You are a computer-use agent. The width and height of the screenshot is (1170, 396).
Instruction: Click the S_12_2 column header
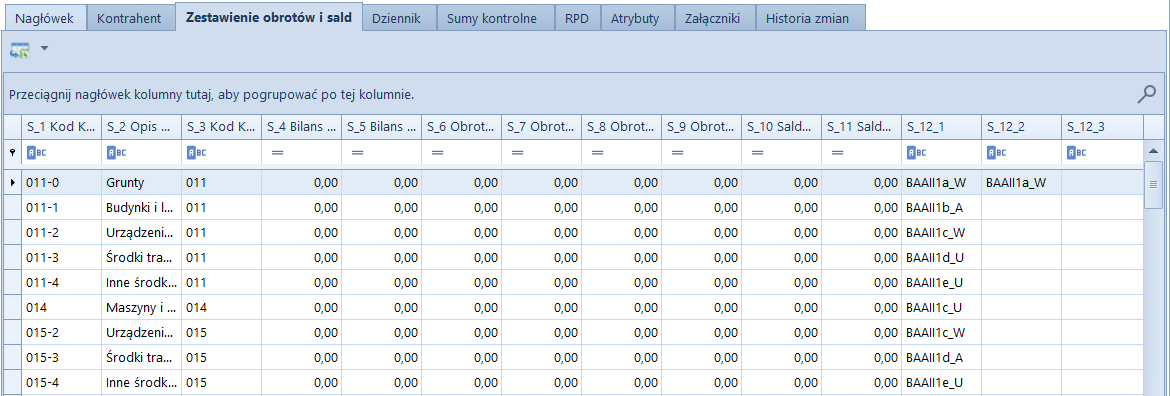[x=1022, y=127]
